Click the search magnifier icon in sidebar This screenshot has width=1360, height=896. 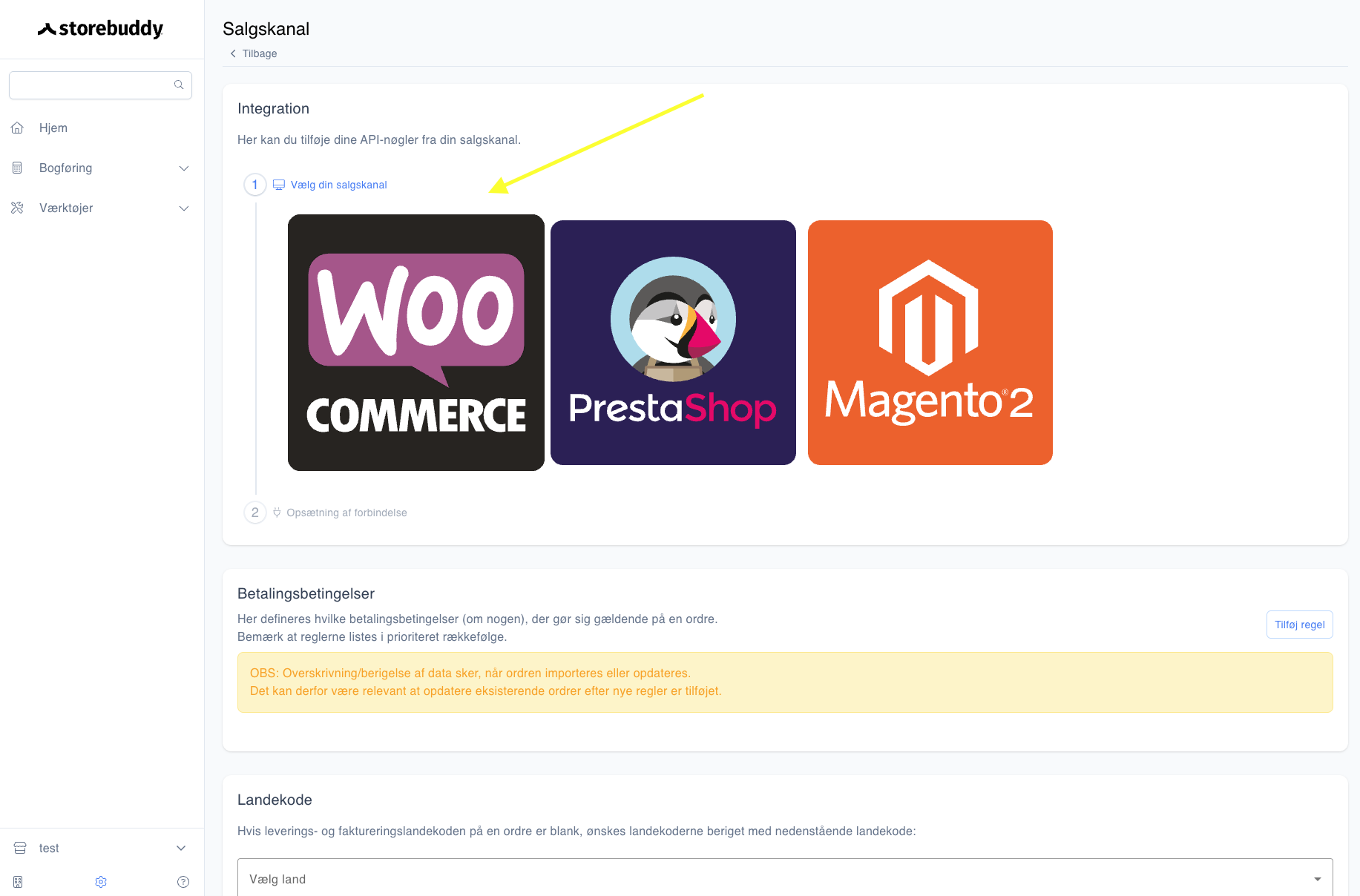click(179, 85)
